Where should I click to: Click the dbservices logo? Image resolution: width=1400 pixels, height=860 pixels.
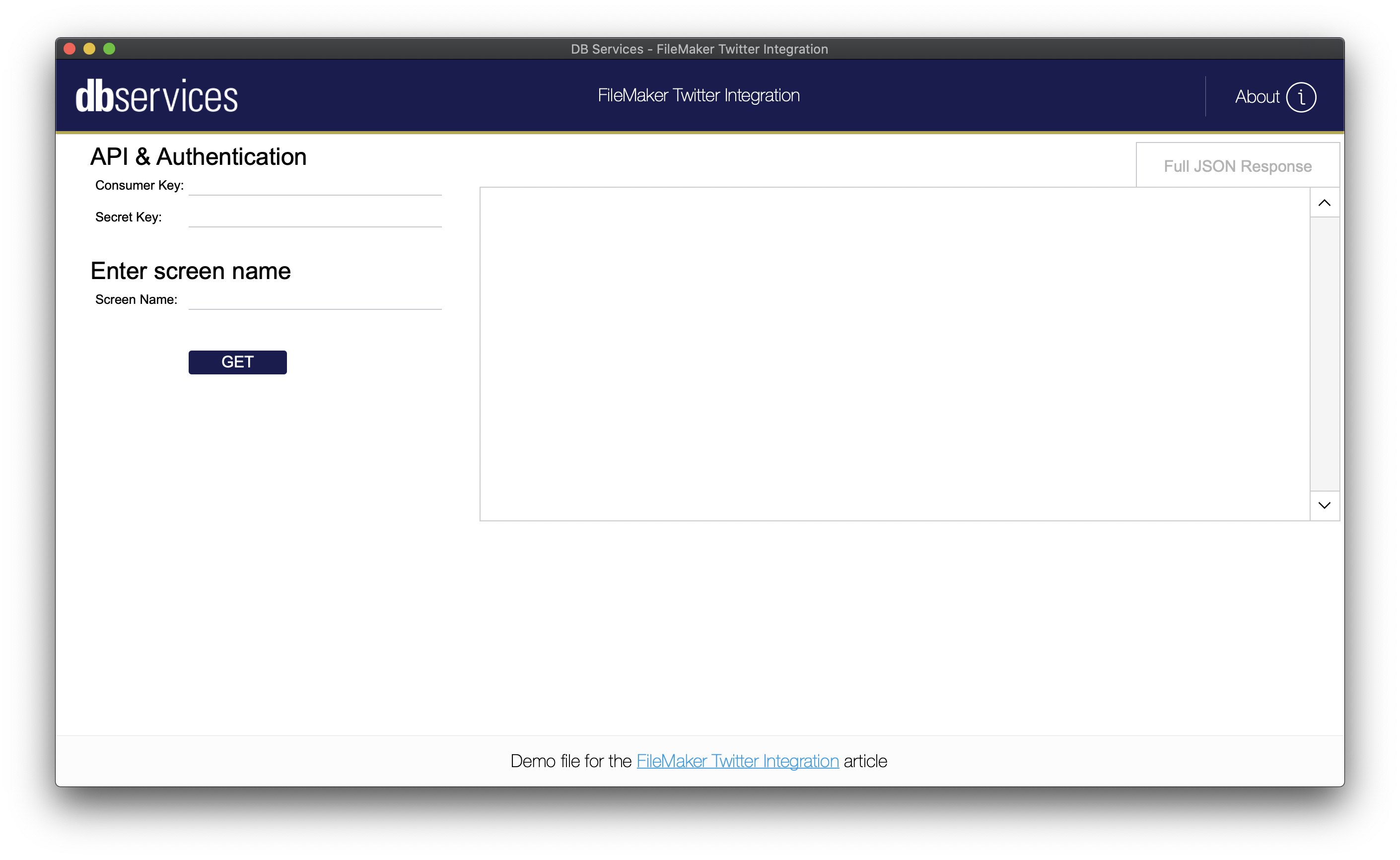coord(156,95)
